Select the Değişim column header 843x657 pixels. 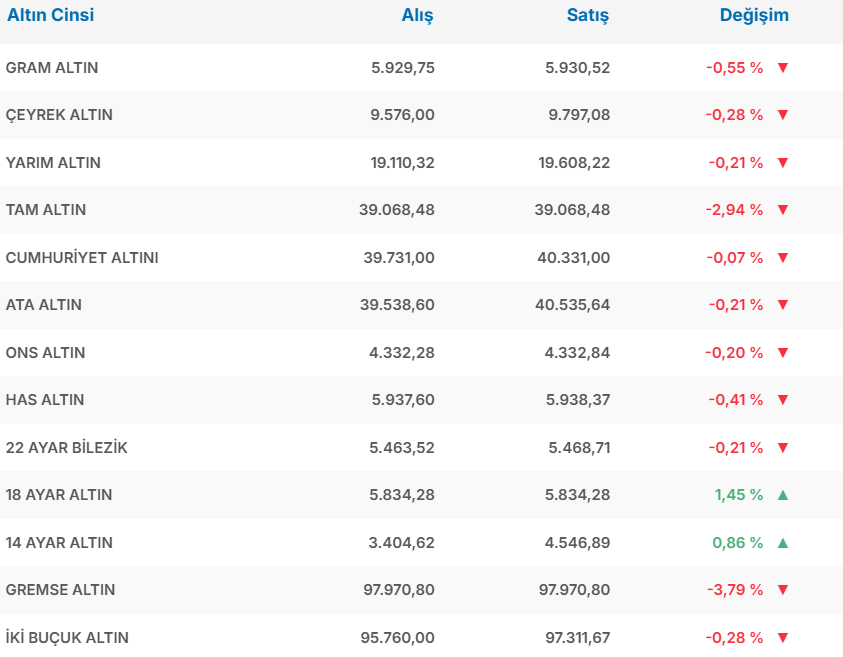click(x=754, y=16)
